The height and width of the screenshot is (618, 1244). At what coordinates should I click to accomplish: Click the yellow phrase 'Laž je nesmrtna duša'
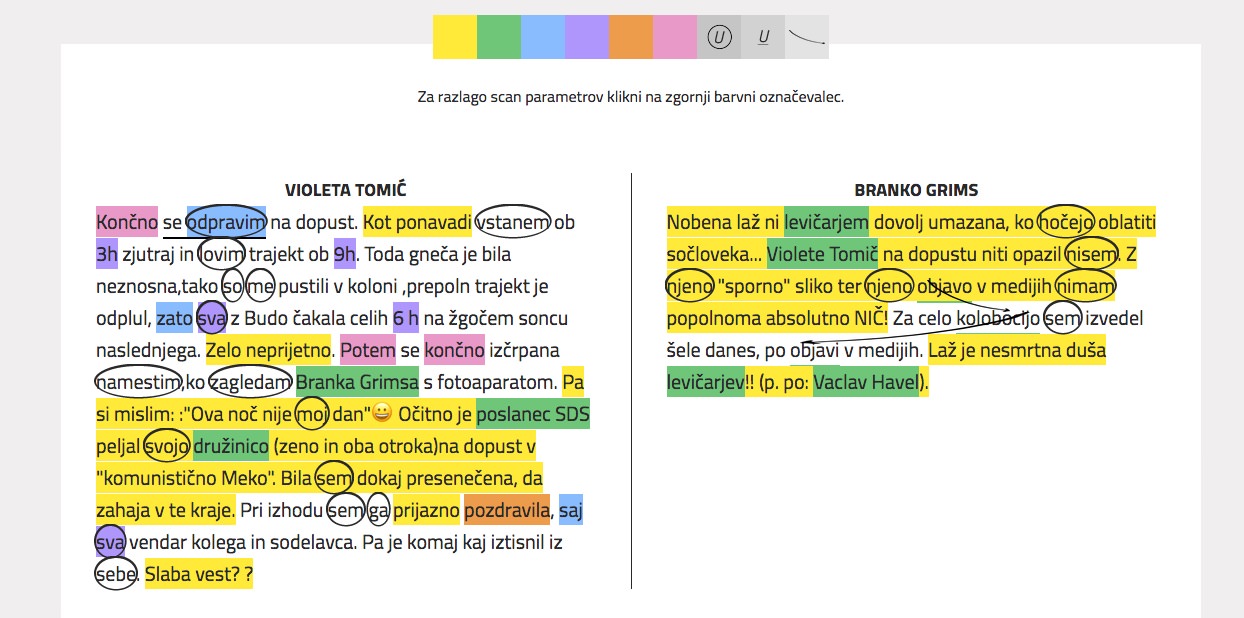click(1017, 351)
